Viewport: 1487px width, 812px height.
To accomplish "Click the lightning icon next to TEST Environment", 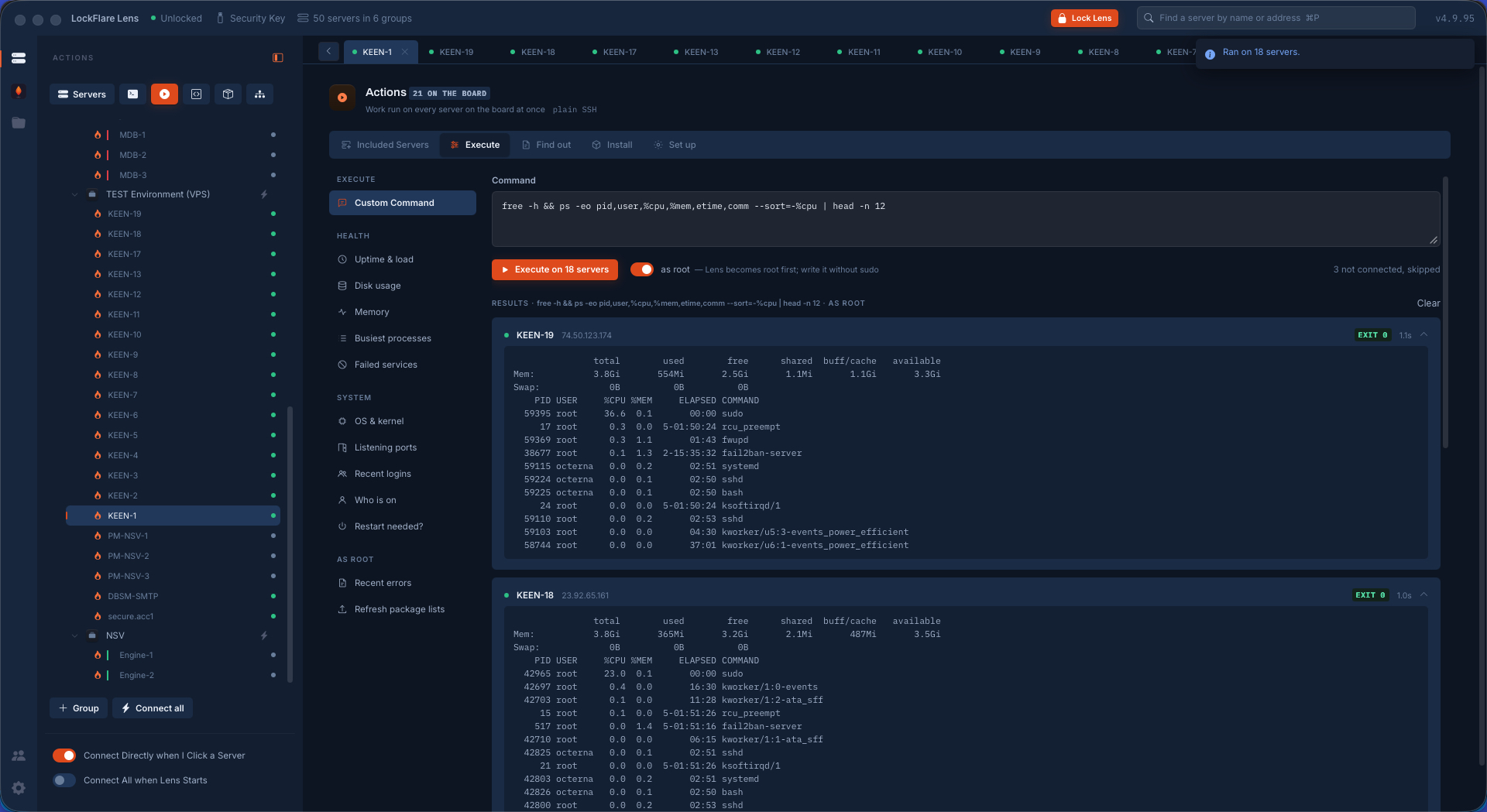I will click(x=264, y=194).
